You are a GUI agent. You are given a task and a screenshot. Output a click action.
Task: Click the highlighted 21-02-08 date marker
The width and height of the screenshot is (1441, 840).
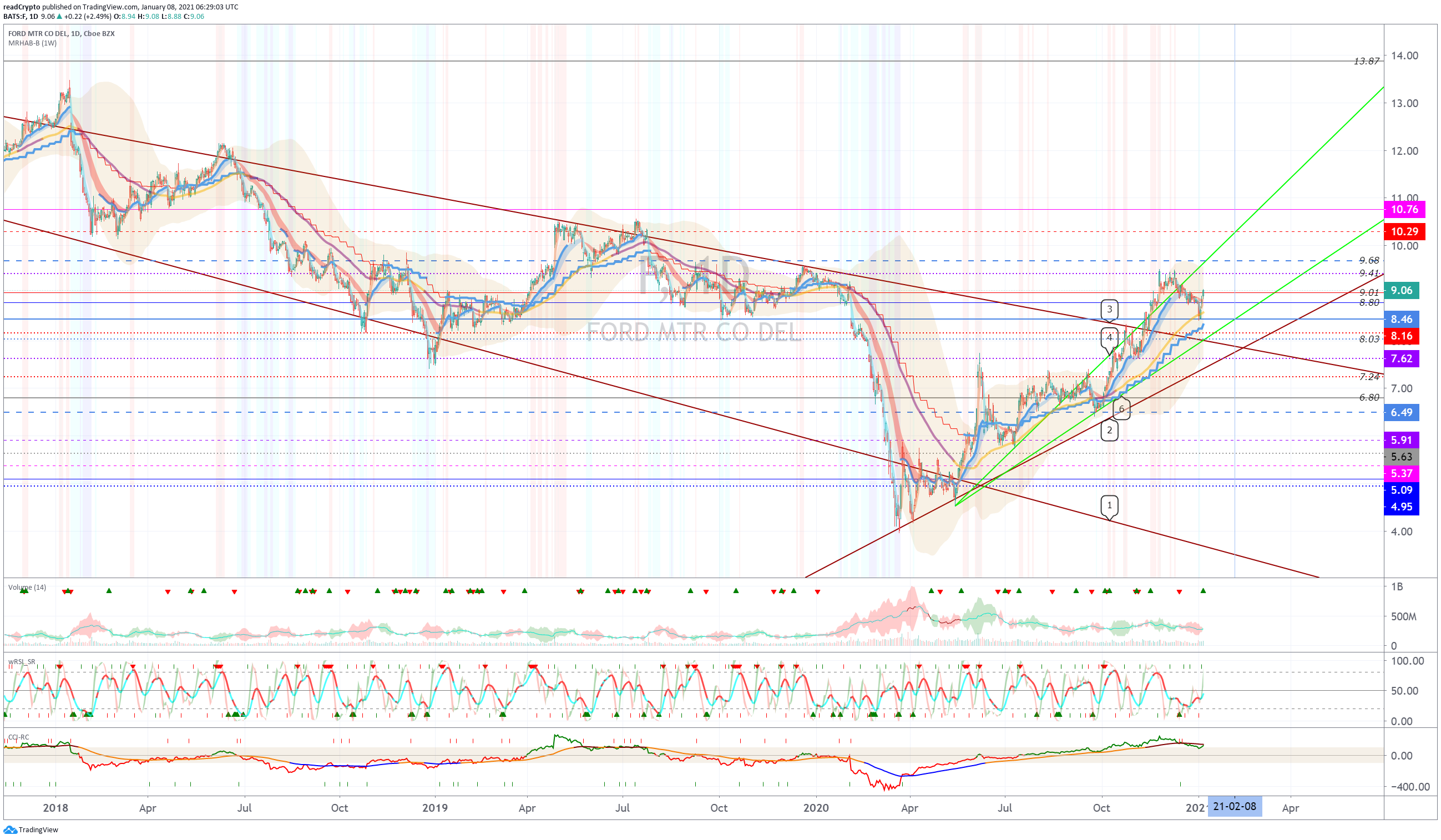[1234, 806]
